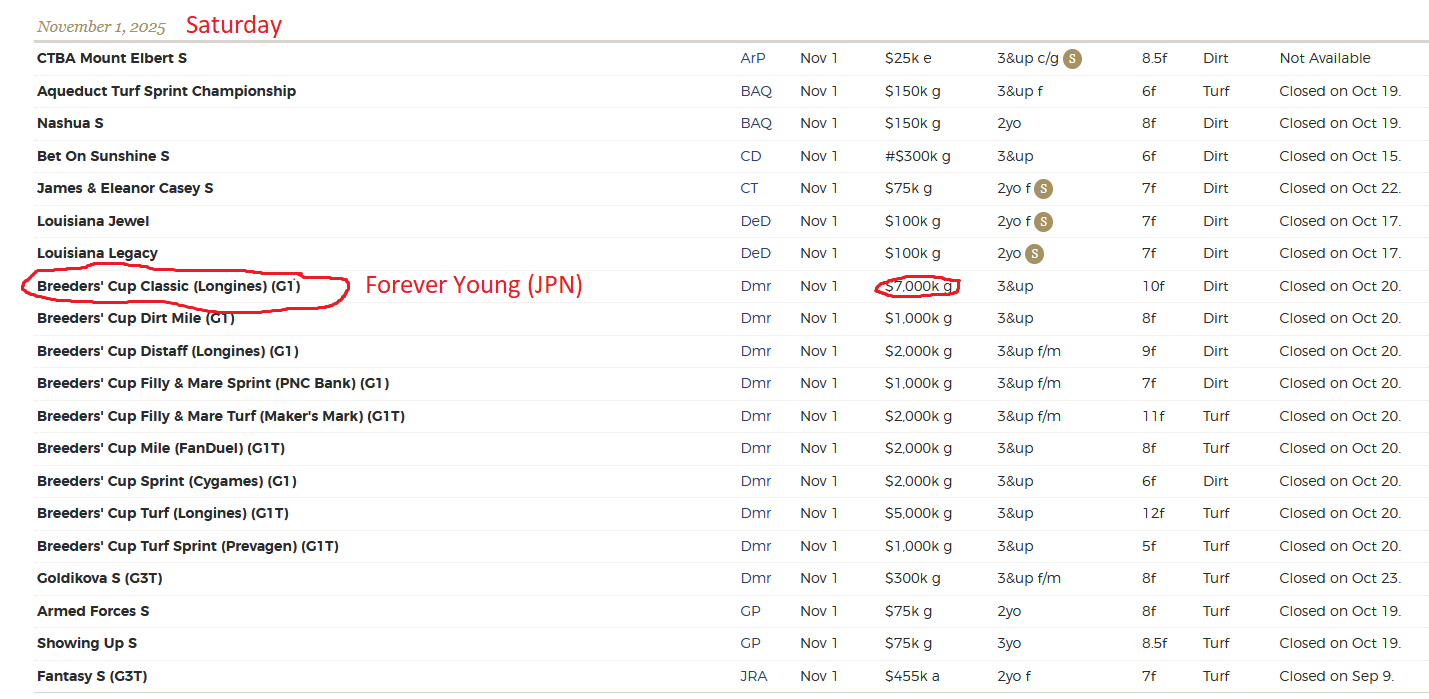1429x699 pixels.
Task: Click the 11f distance value
Action: (x=1153, y=416)
